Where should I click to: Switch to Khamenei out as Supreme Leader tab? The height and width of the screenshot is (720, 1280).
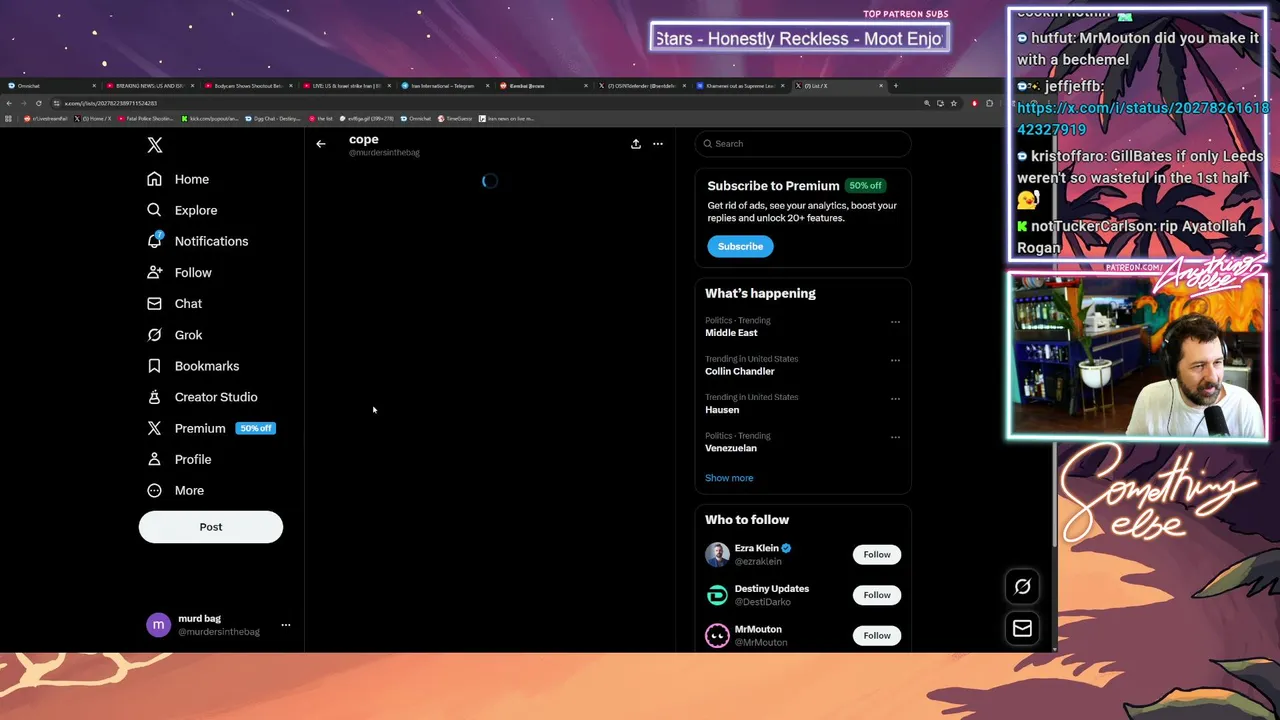point(738,86)
